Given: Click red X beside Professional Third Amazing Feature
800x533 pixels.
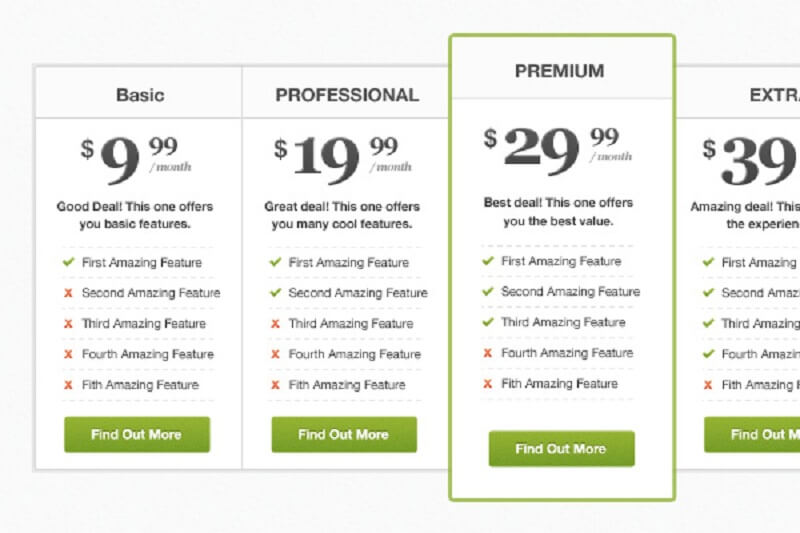Looking at the screenshot, I should point(275,323).
